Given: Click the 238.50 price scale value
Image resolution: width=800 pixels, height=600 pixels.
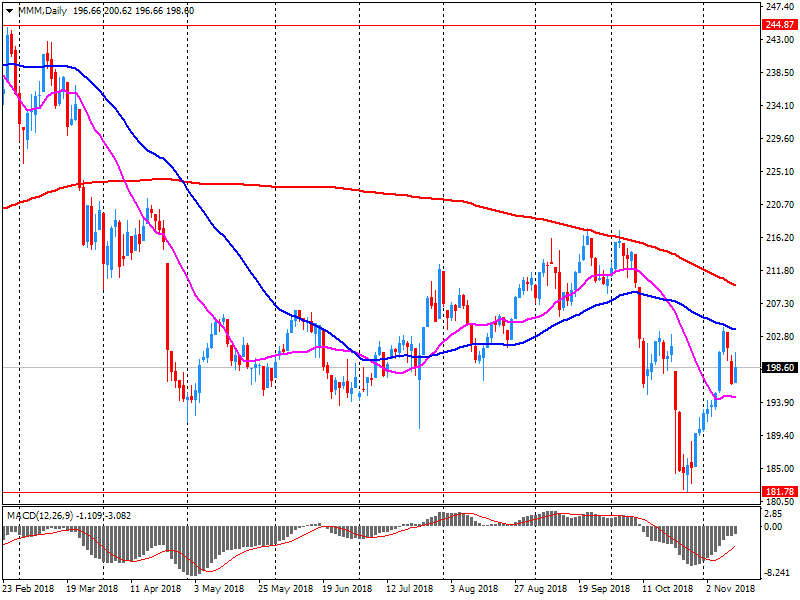Looking at the screenshot, I should (x=780, y=72).
